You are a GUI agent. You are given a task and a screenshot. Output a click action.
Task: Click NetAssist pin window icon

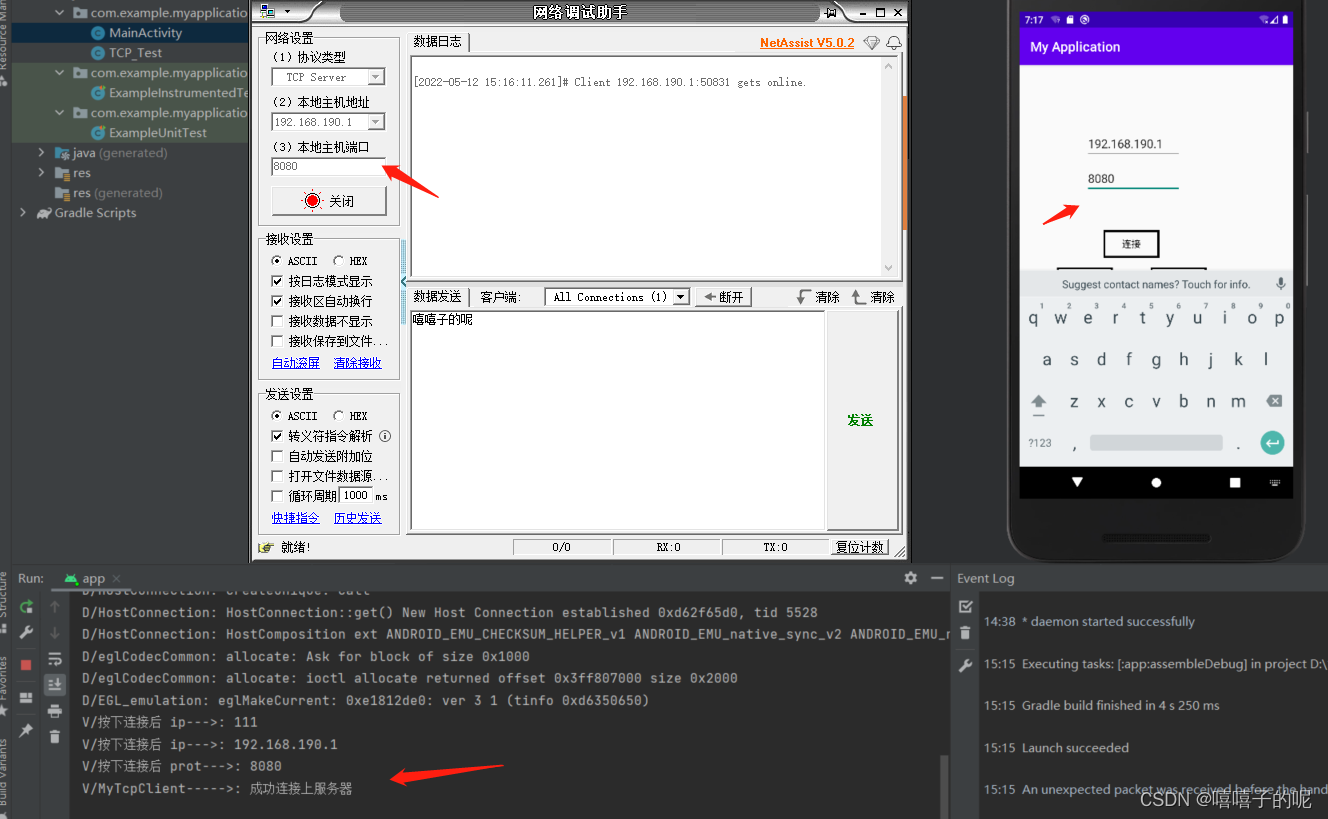pyautogui.click(x=830, y=13)
